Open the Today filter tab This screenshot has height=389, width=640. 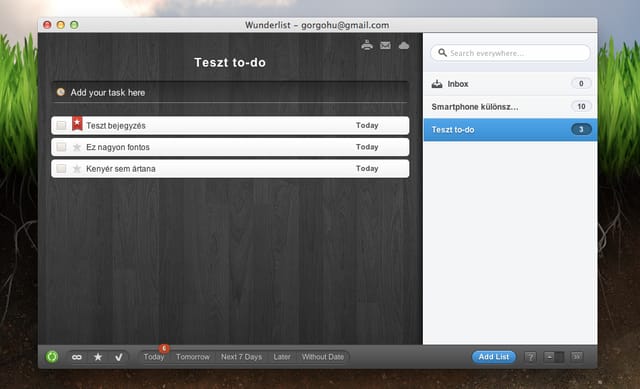click(x=154, y=357)
